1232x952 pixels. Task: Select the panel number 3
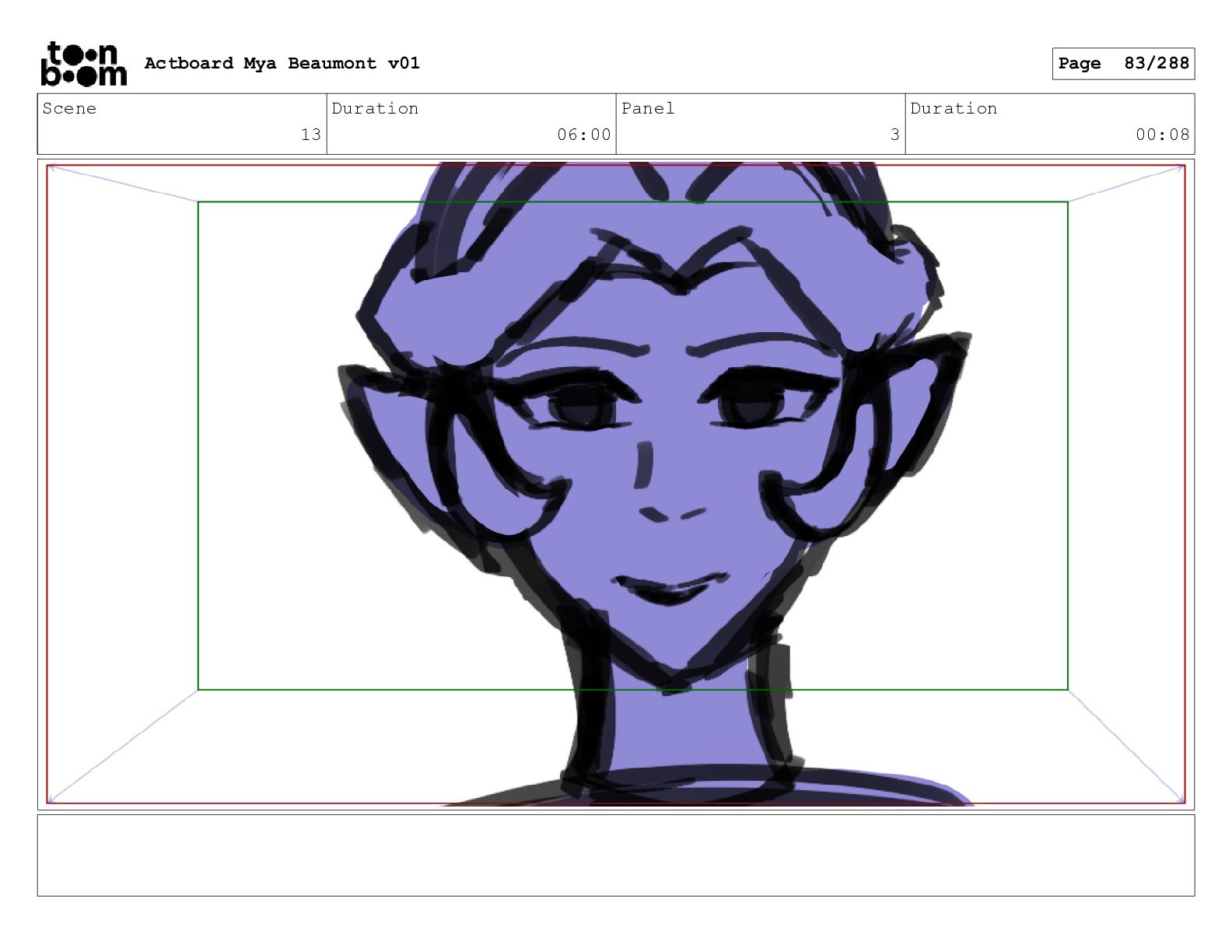[895, 135]
